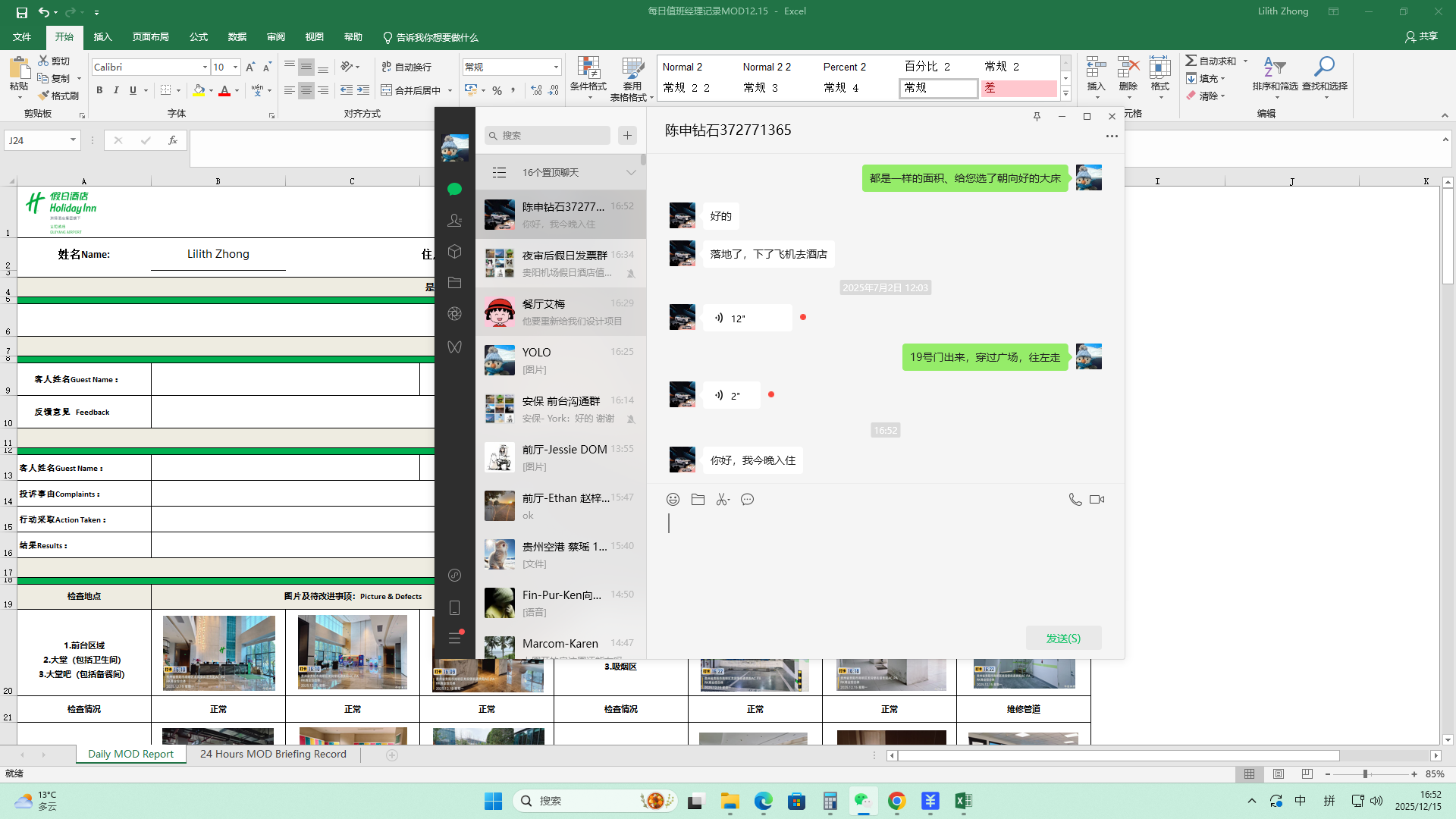1456x819 pixels.
Task: Click the screenshot scissors icon in chat
Action: coord(723,499)
